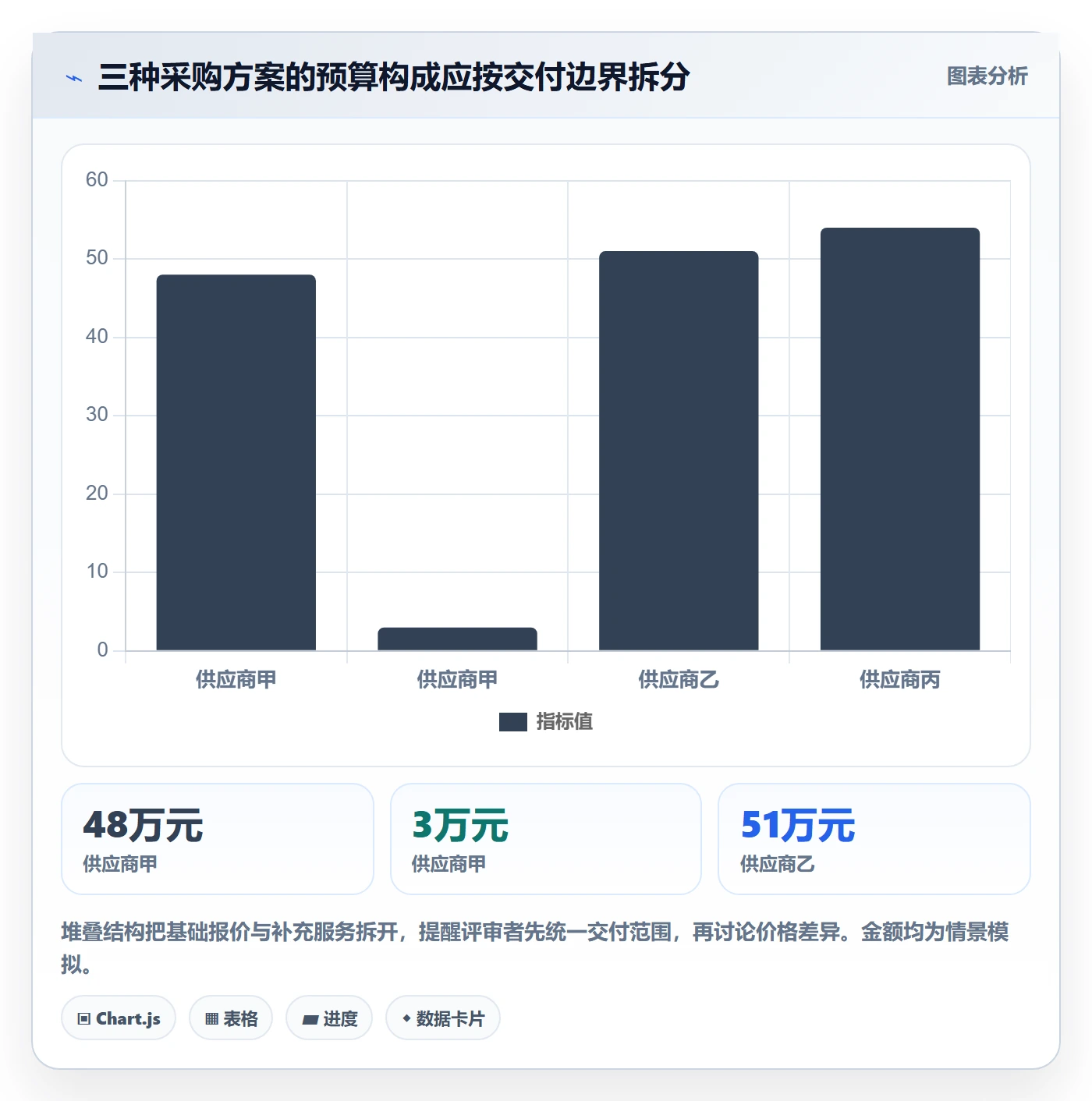Click the 表格 tag chip
Screen dimensions: 1092x1101
231,1018
